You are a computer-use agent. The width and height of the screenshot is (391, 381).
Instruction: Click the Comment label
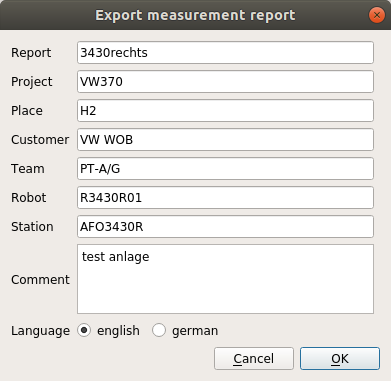40,280
